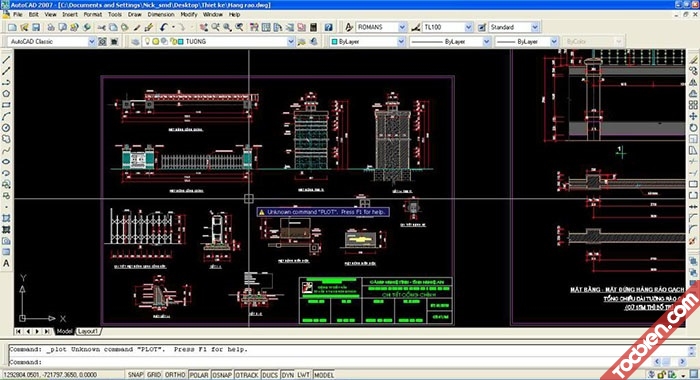This screenshot has height=380, width=700.
Task: Switch to the Layout1 tab
Action: [x=88, y=331]
